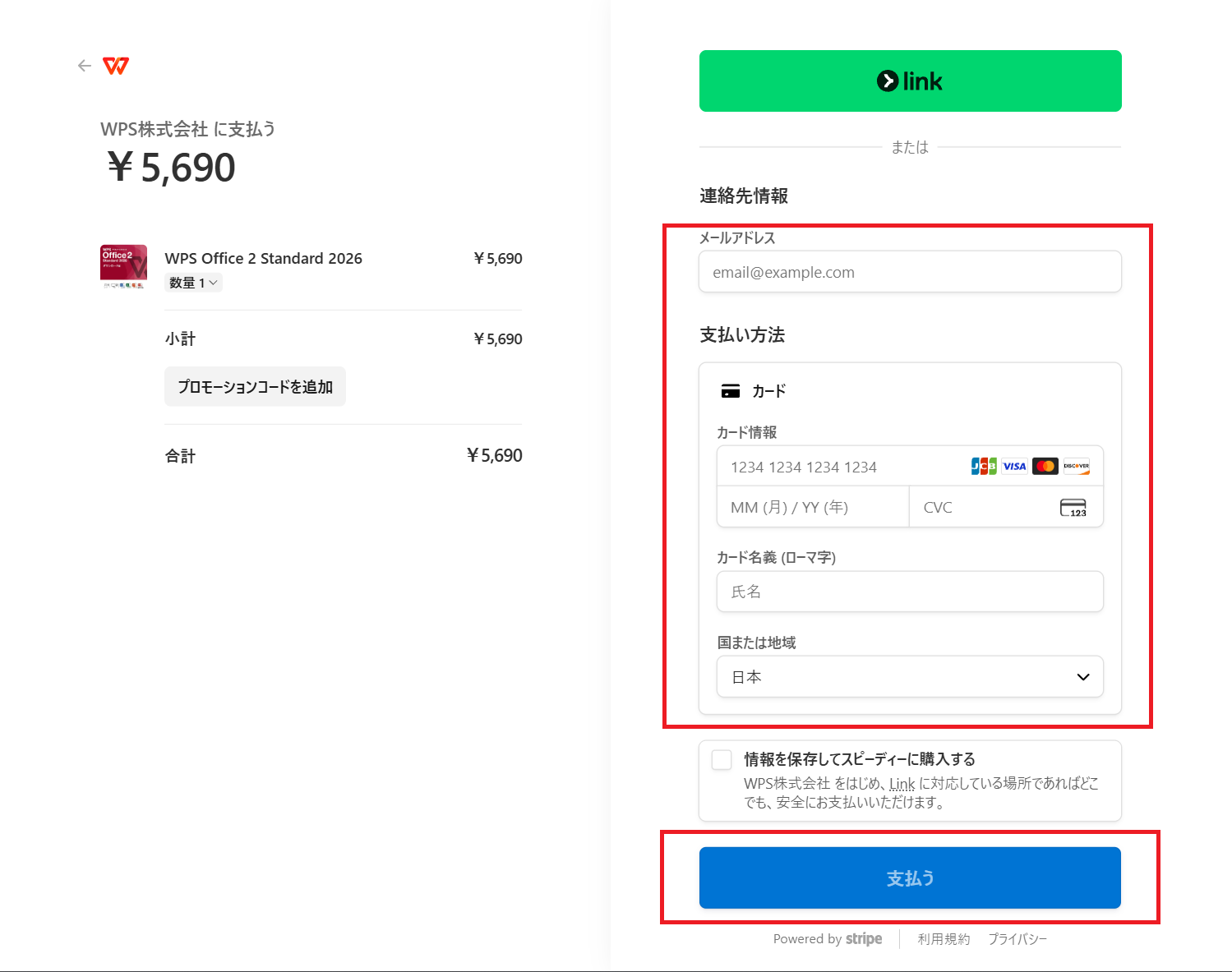Click the card icon beside カード
Viewport: 1232px width, 972px height.
pos(730,391)
